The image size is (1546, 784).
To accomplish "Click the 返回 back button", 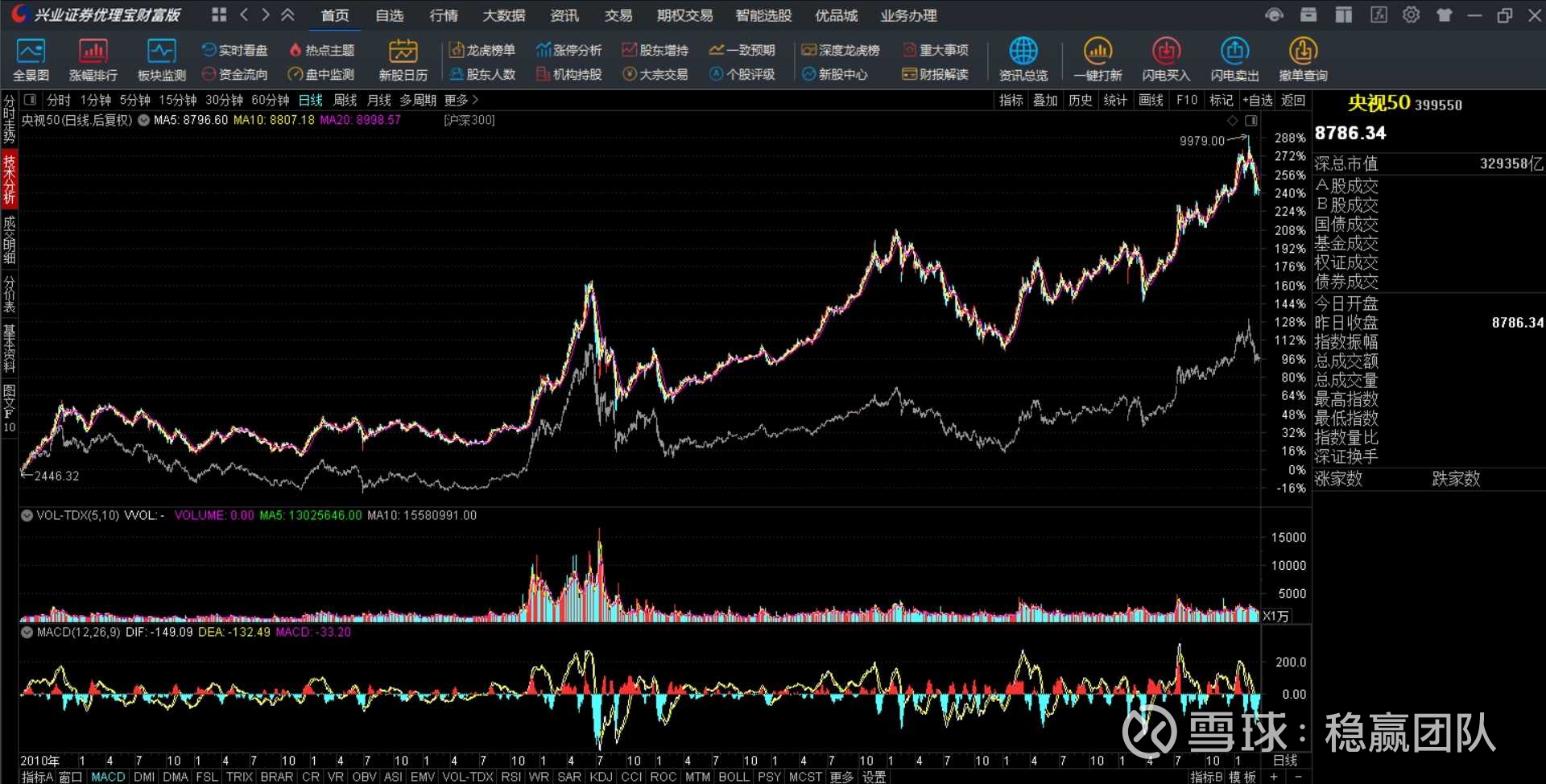I will (1293, 100).
